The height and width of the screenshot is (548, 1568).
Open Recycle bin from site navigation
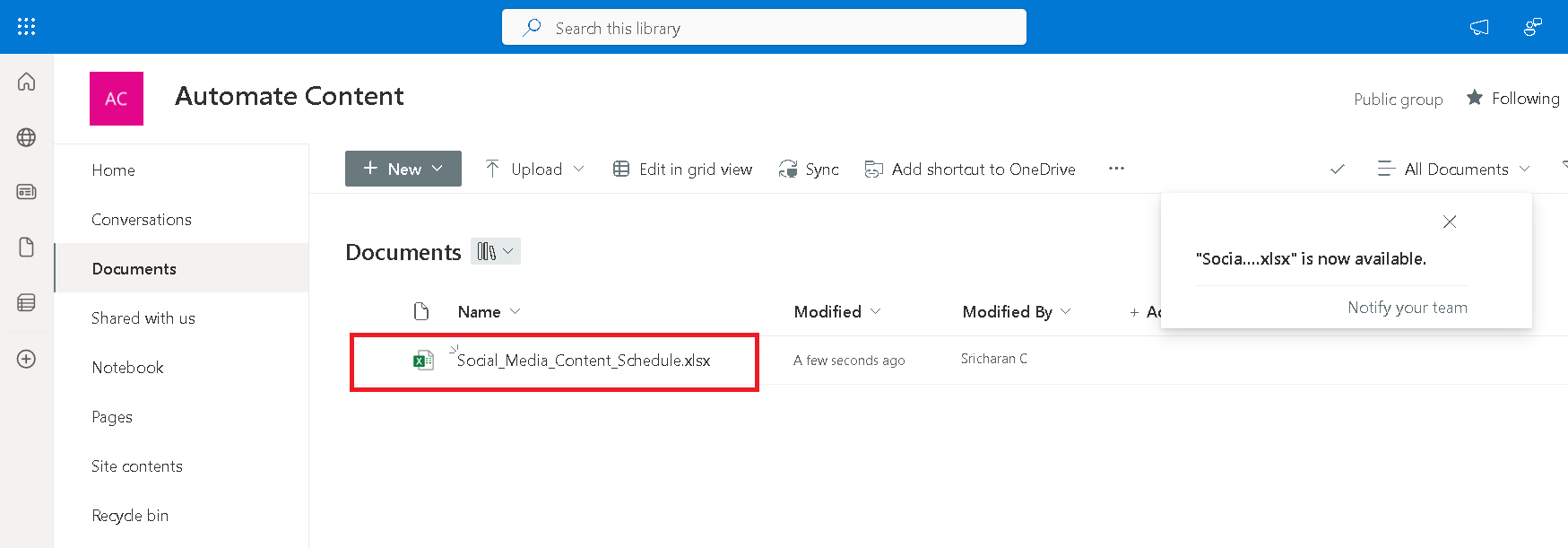pyautogui.click(x=130, y=516)
